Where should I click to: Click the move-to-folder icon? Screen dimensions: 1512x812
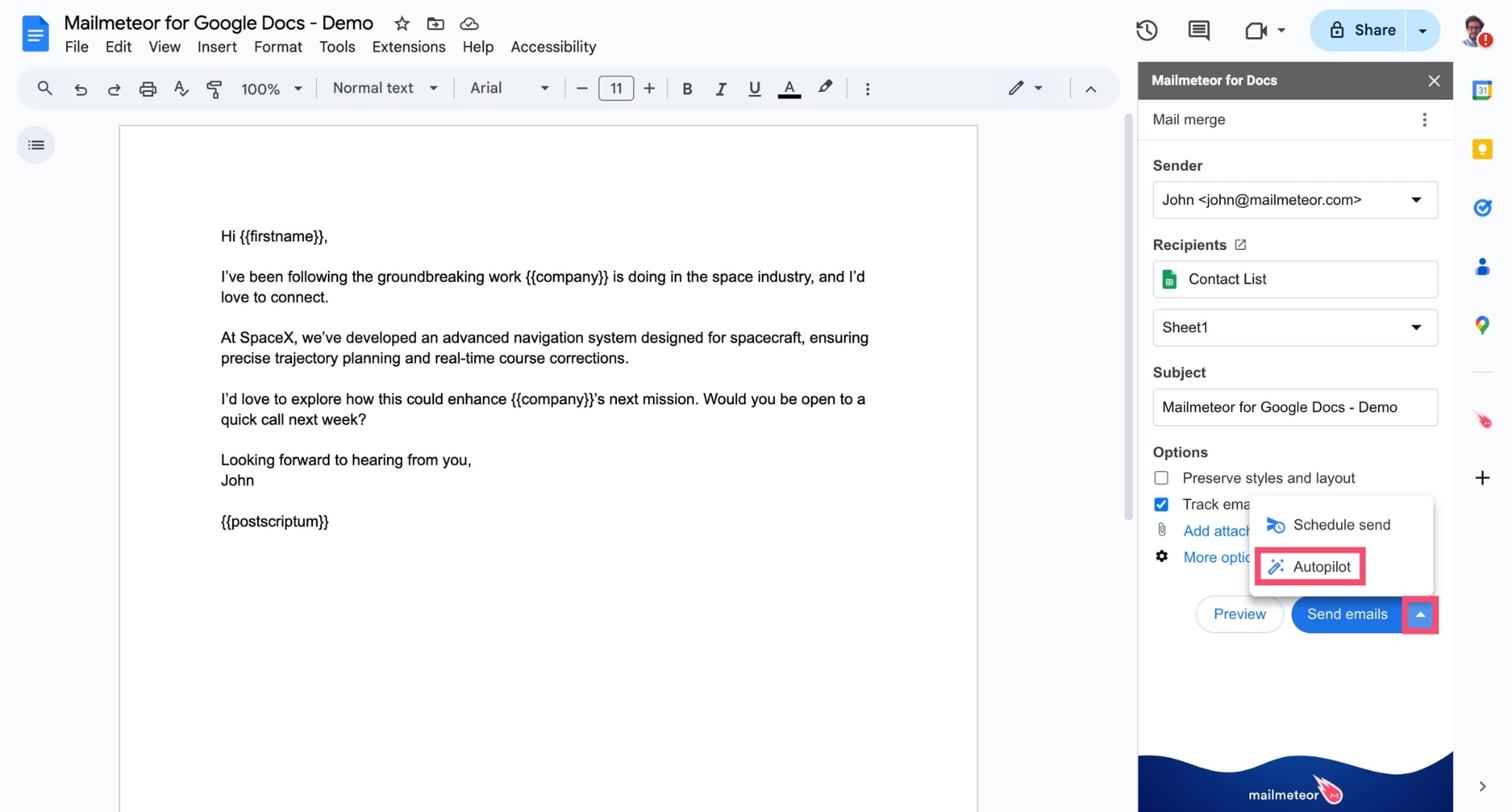435,23
